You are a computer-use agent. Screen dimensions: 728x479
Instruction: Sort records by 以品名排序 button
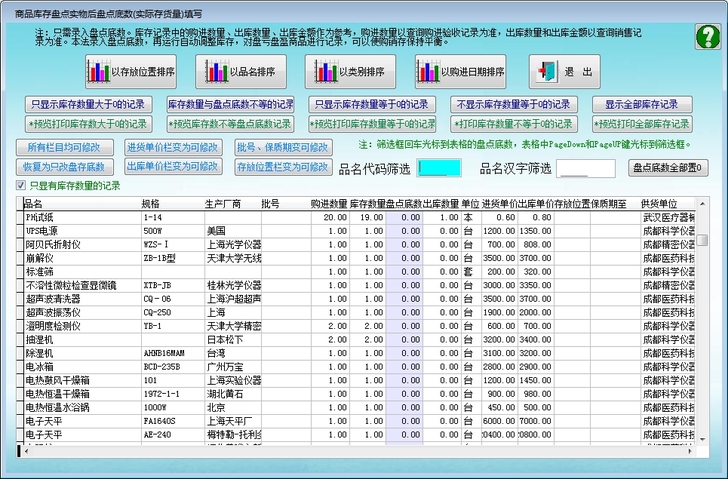point(241,71)
